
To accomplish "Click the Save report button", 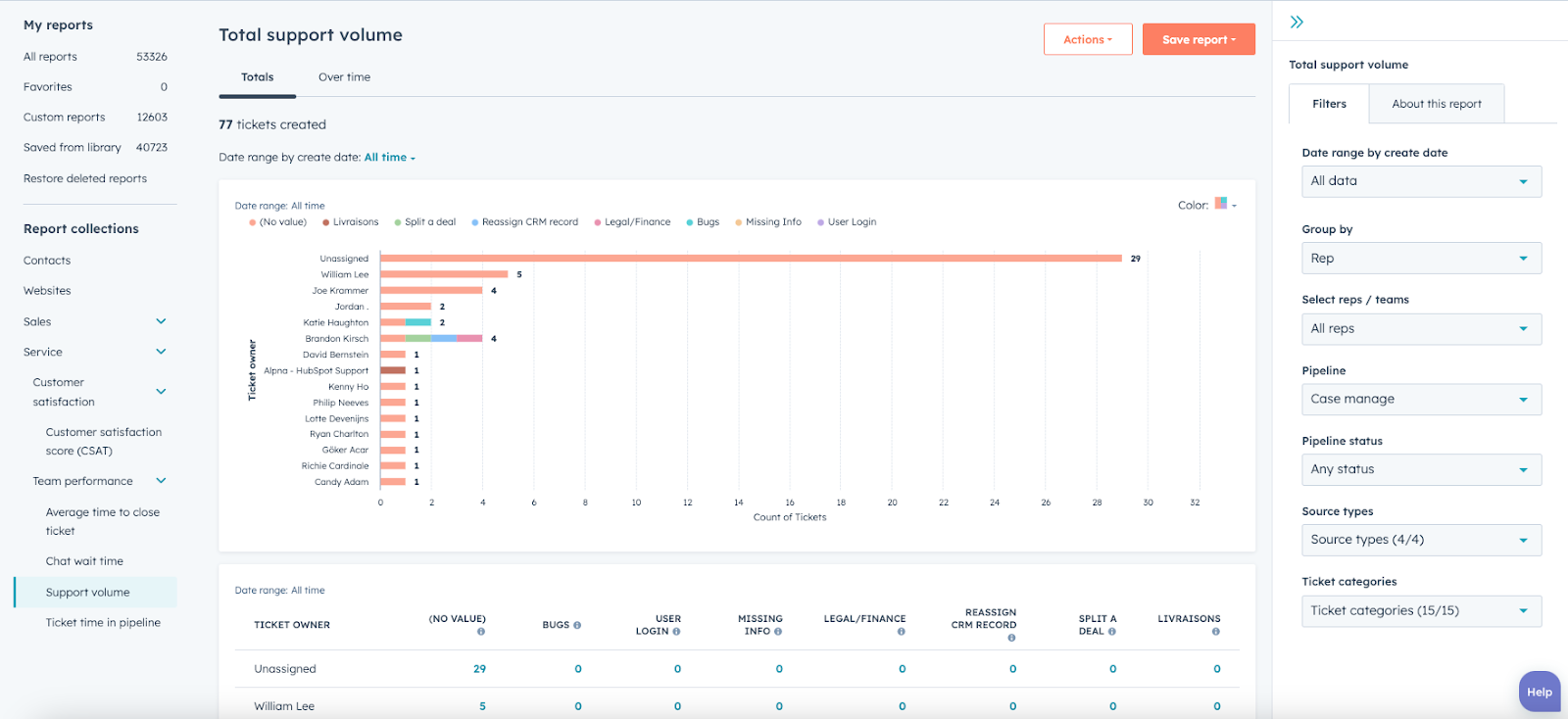I will pos(1199,39).
